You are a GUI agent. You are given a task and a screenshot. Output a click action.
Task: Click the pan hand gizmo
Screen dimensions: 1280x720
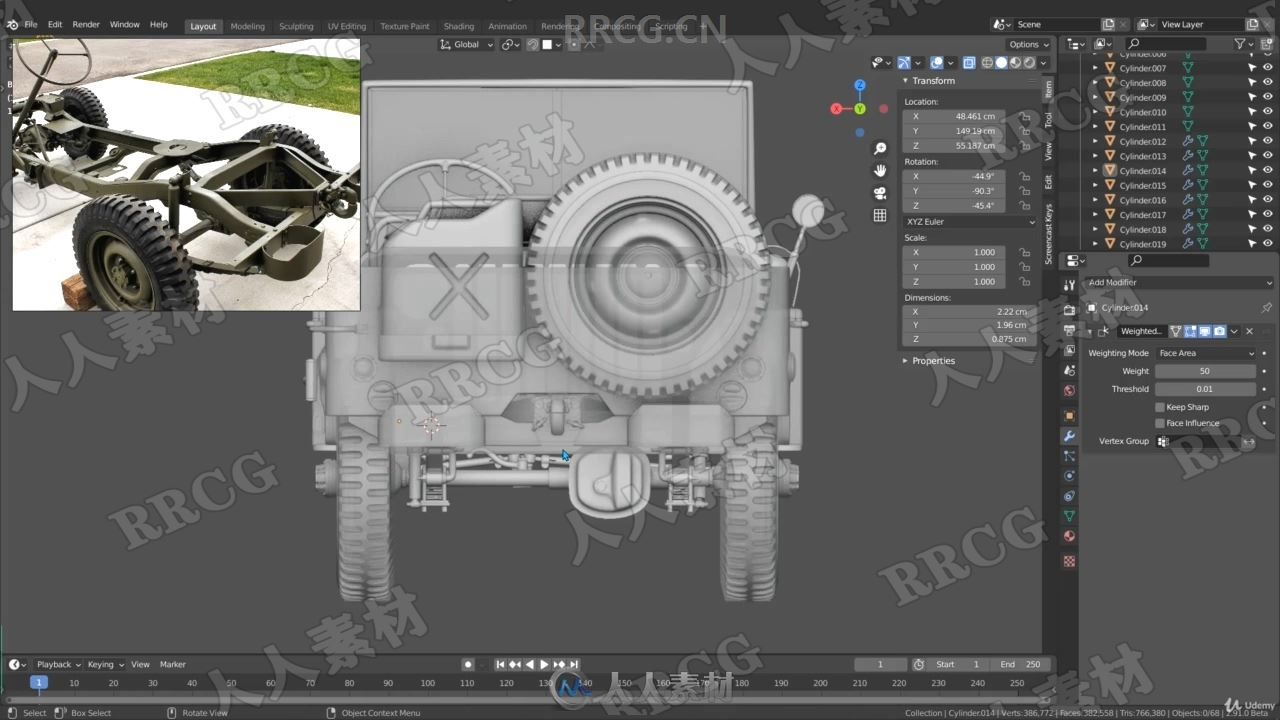[x=880, y=171]
